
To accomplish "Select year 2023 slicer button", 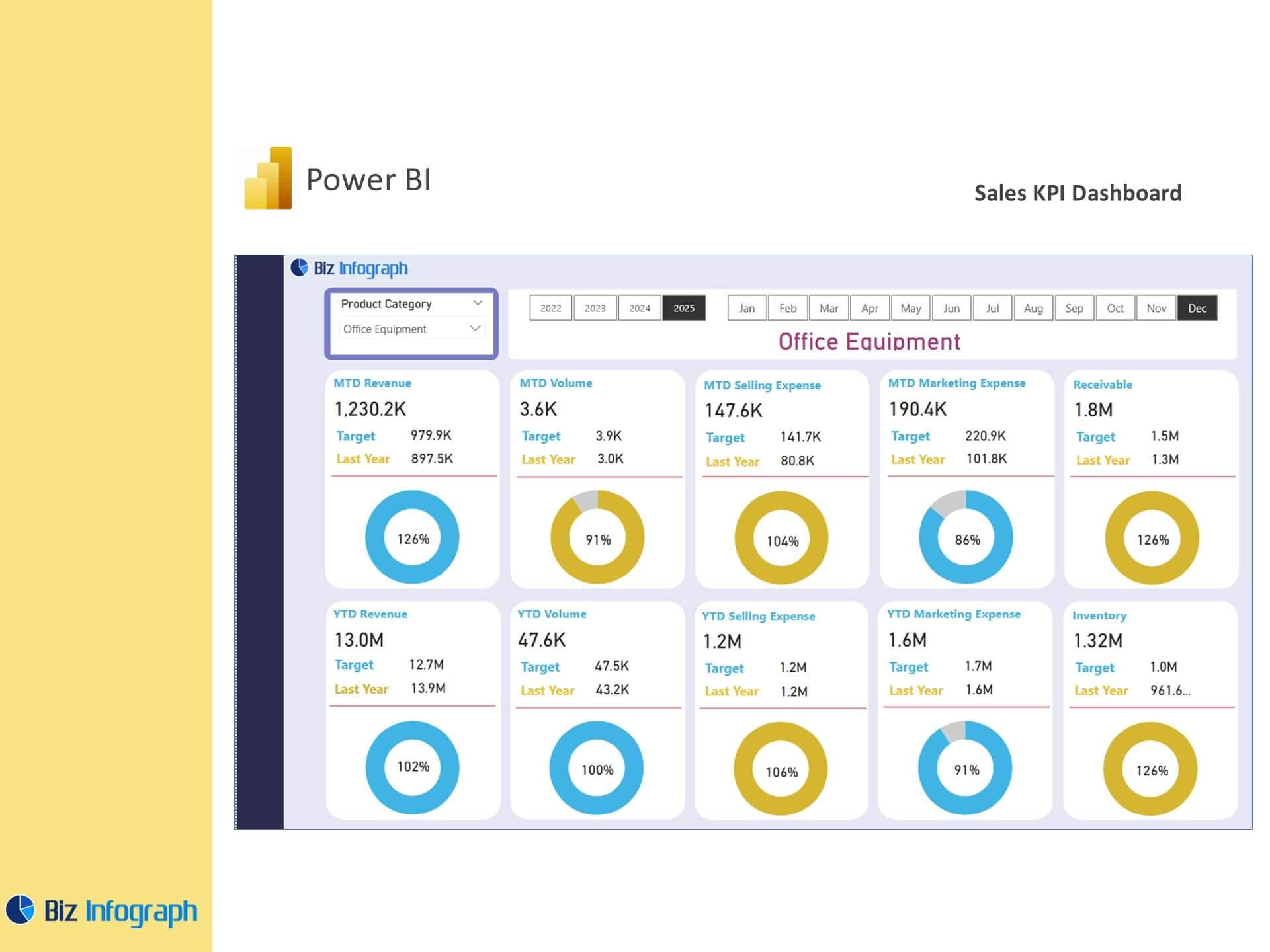I will click(595, 308).
